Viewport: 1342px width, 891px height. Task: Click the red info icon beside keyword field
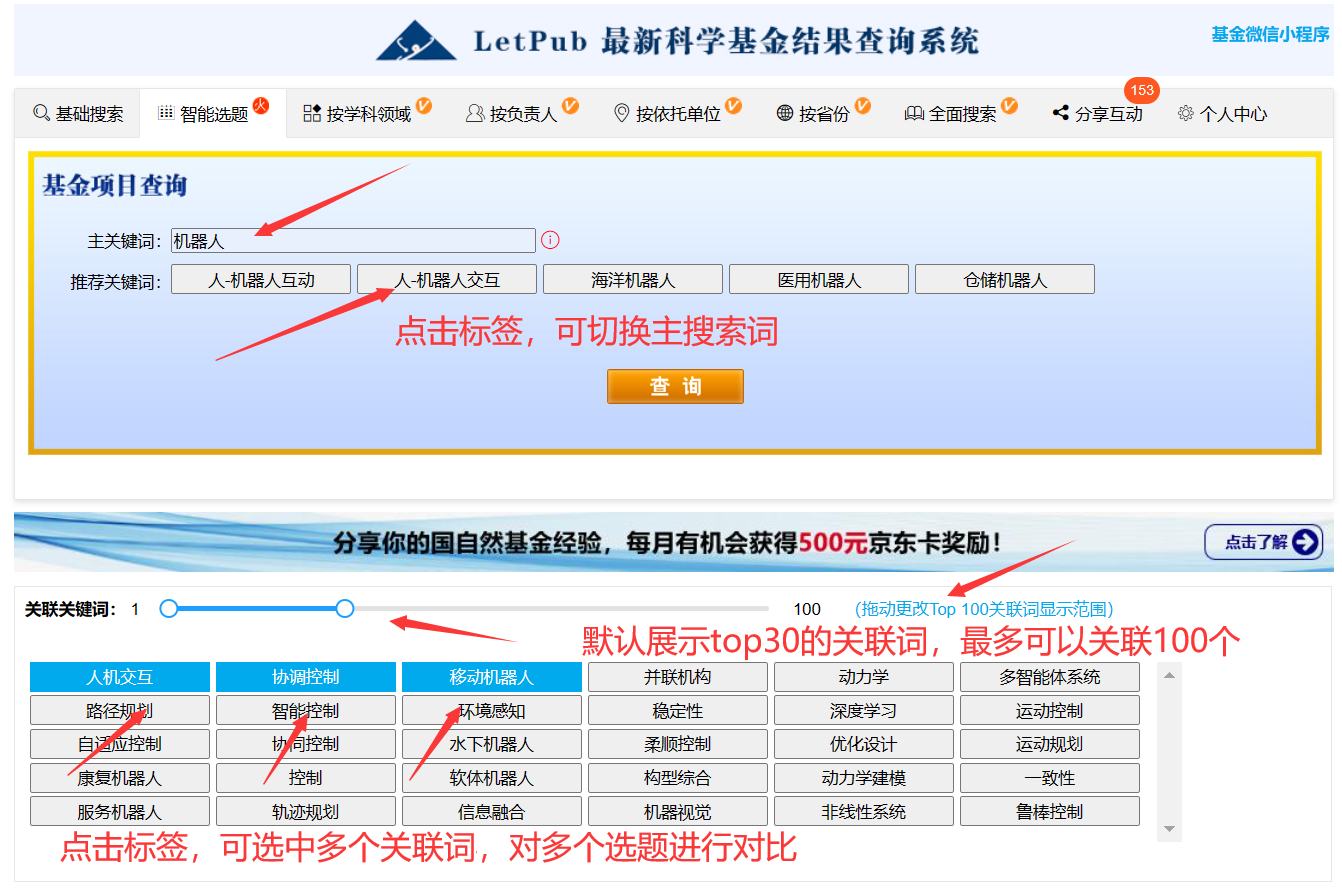tap(550, 240)
